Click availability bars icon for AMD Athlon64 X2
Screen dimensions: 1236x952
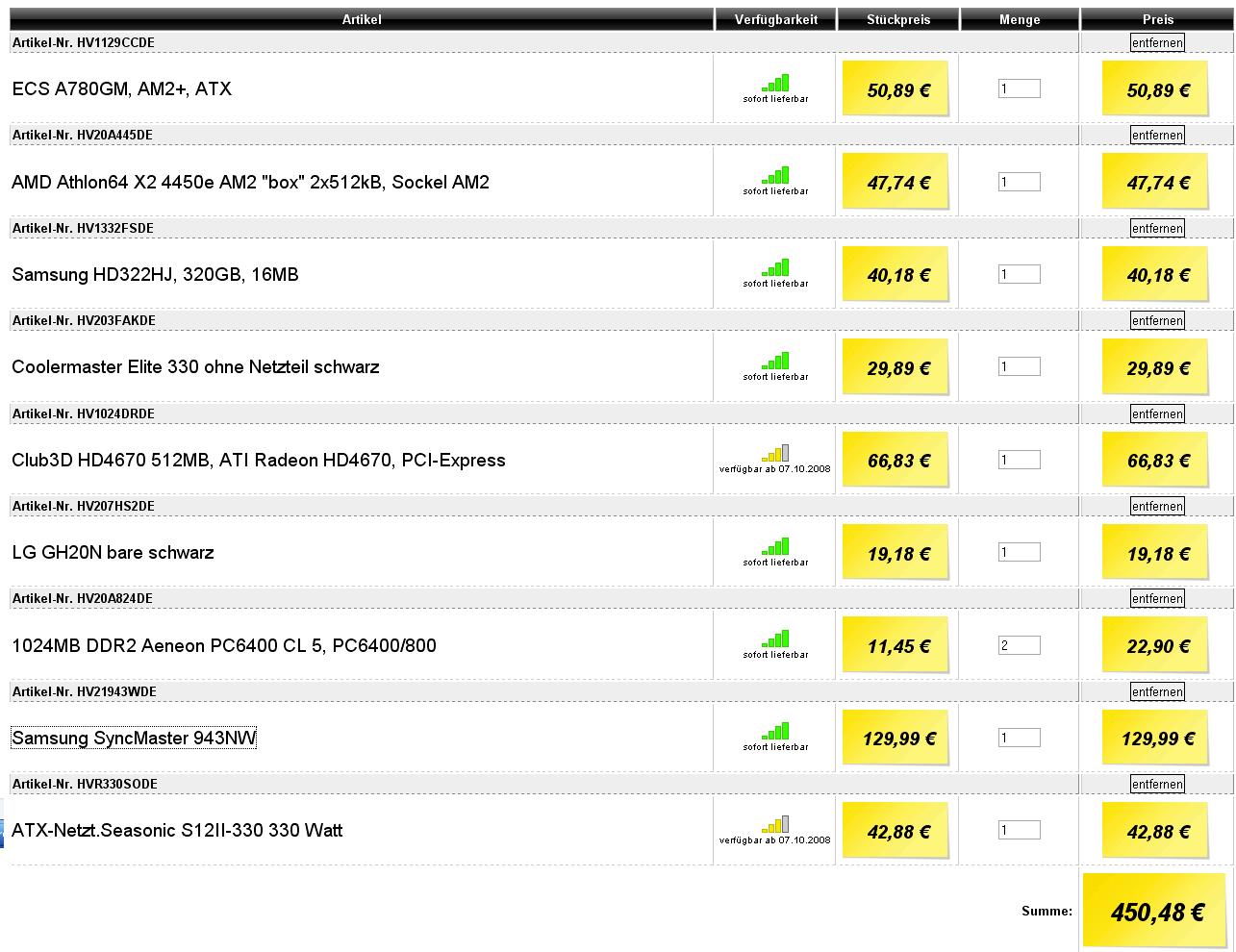pyautogui.click(x=775, y=175)
